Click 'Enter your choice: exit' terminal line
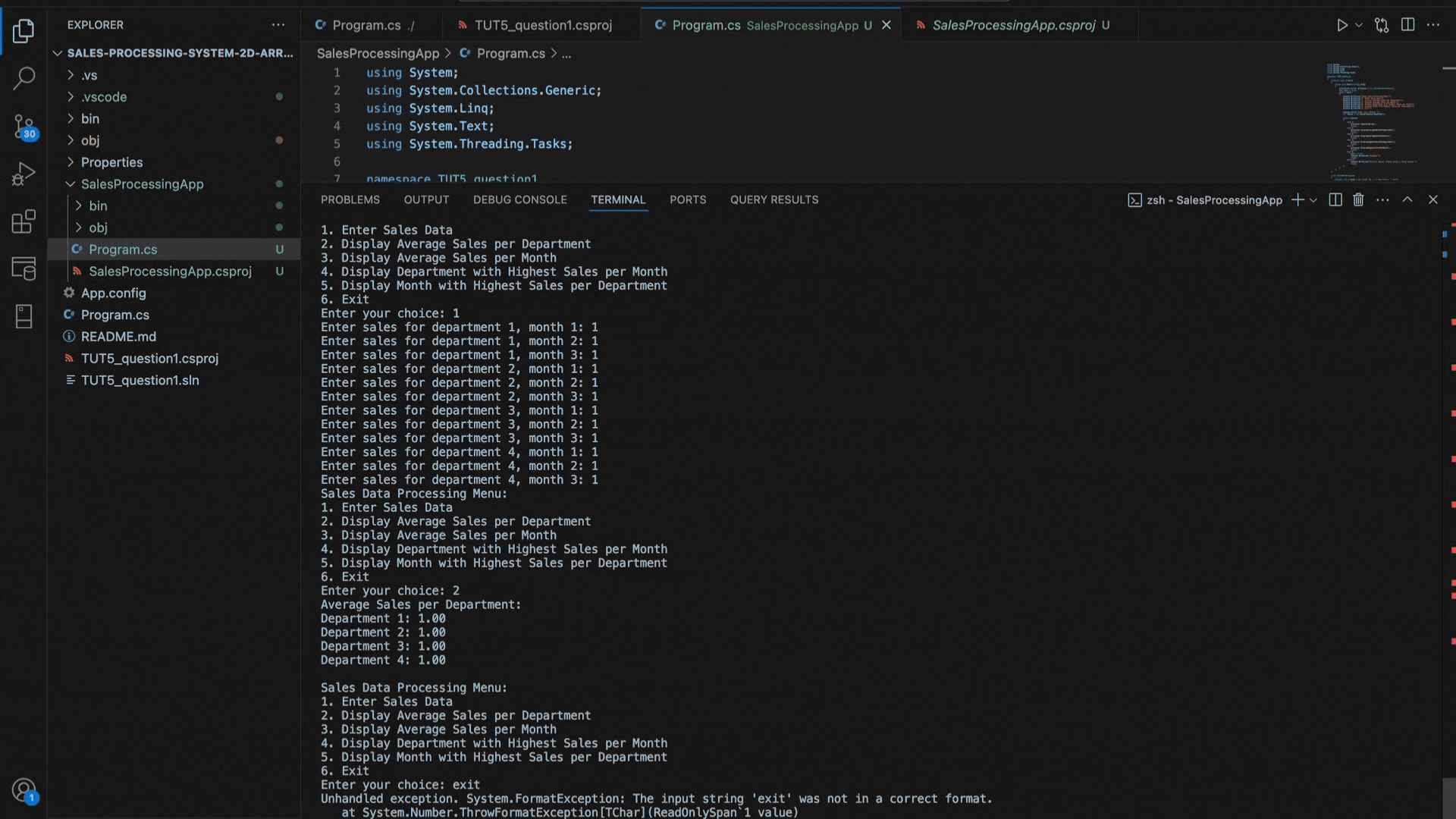This screenshot has width=1456, height=819. 400,785
